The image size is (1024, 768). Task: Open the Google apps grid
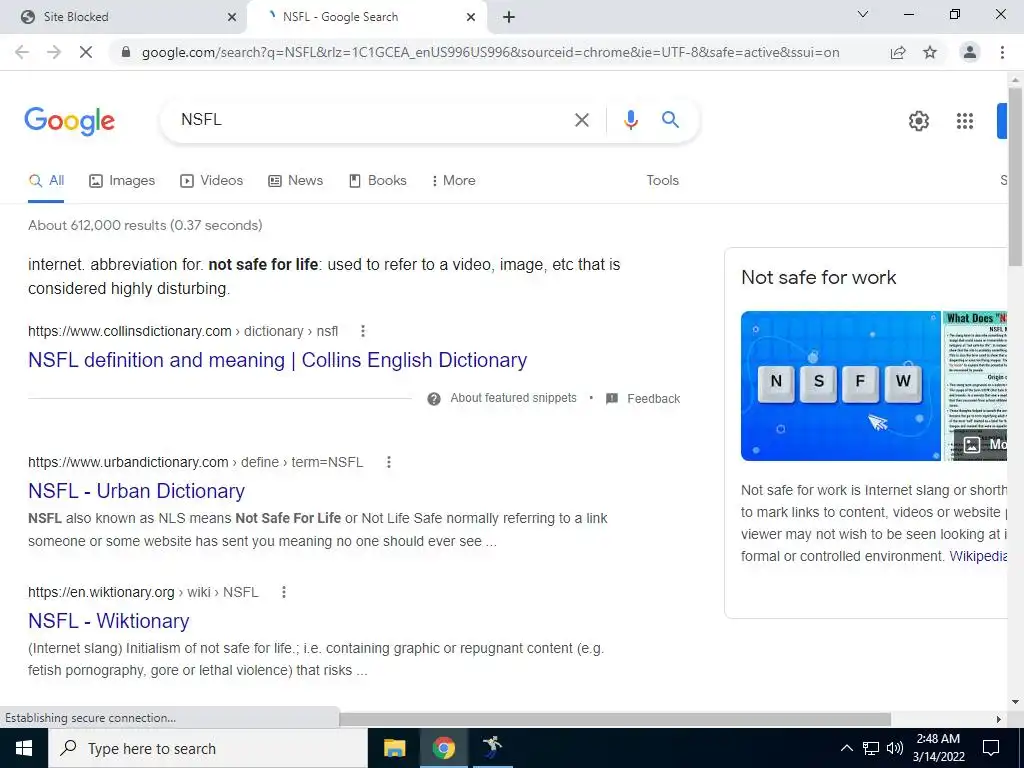click(965, 121)
